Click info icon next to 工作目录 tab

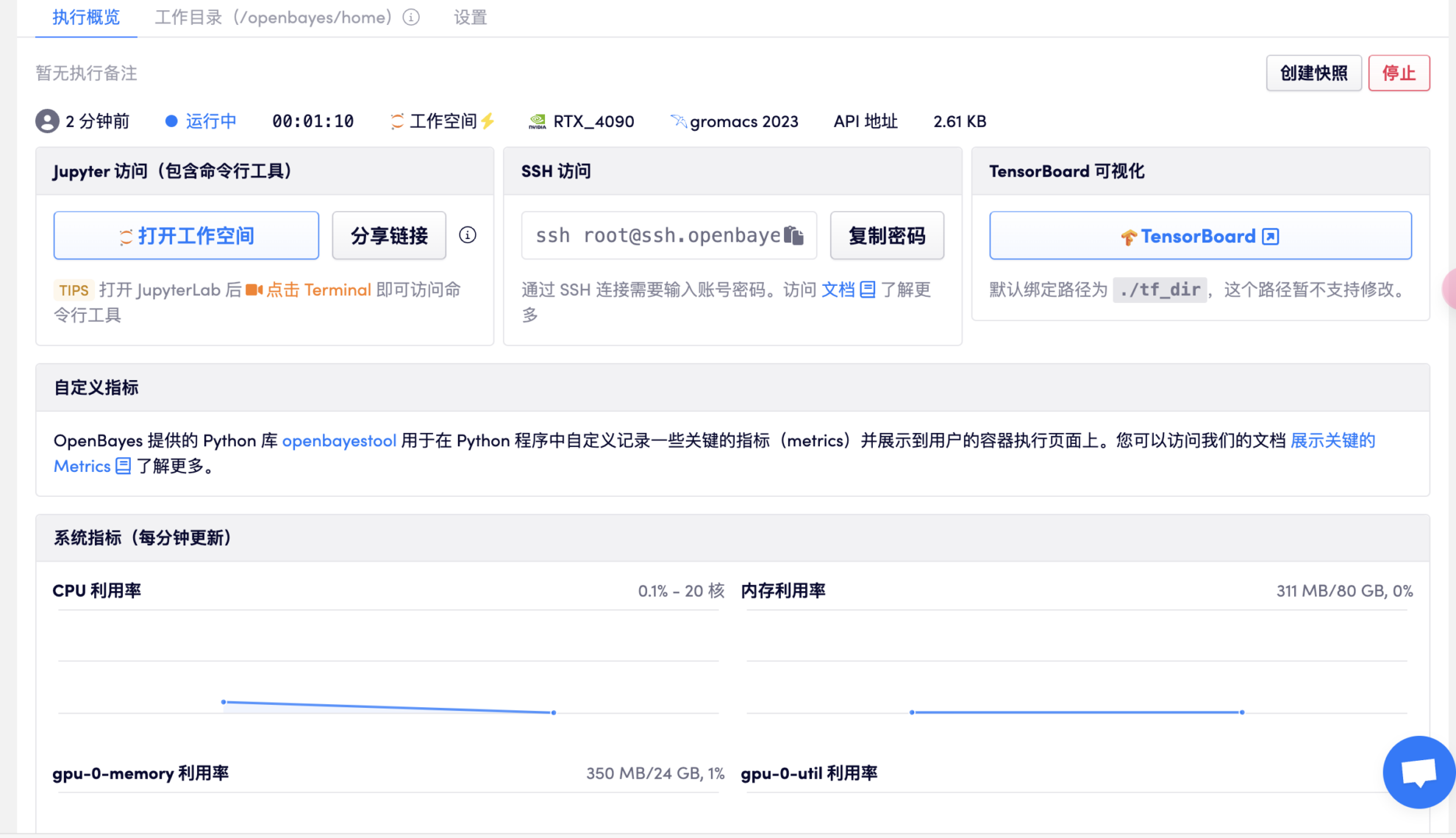click(x=411, y=17)
